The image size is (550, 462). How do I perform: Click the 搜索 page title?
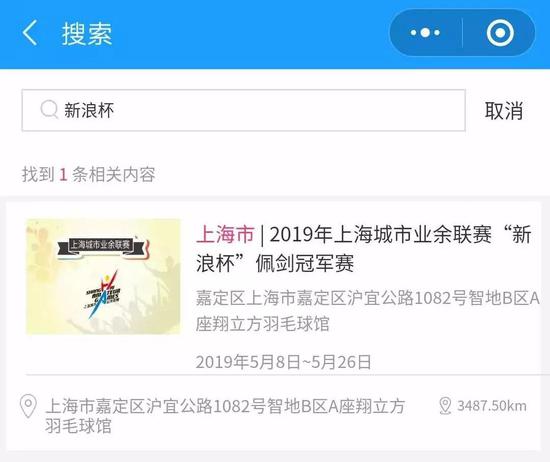point(87,34)
